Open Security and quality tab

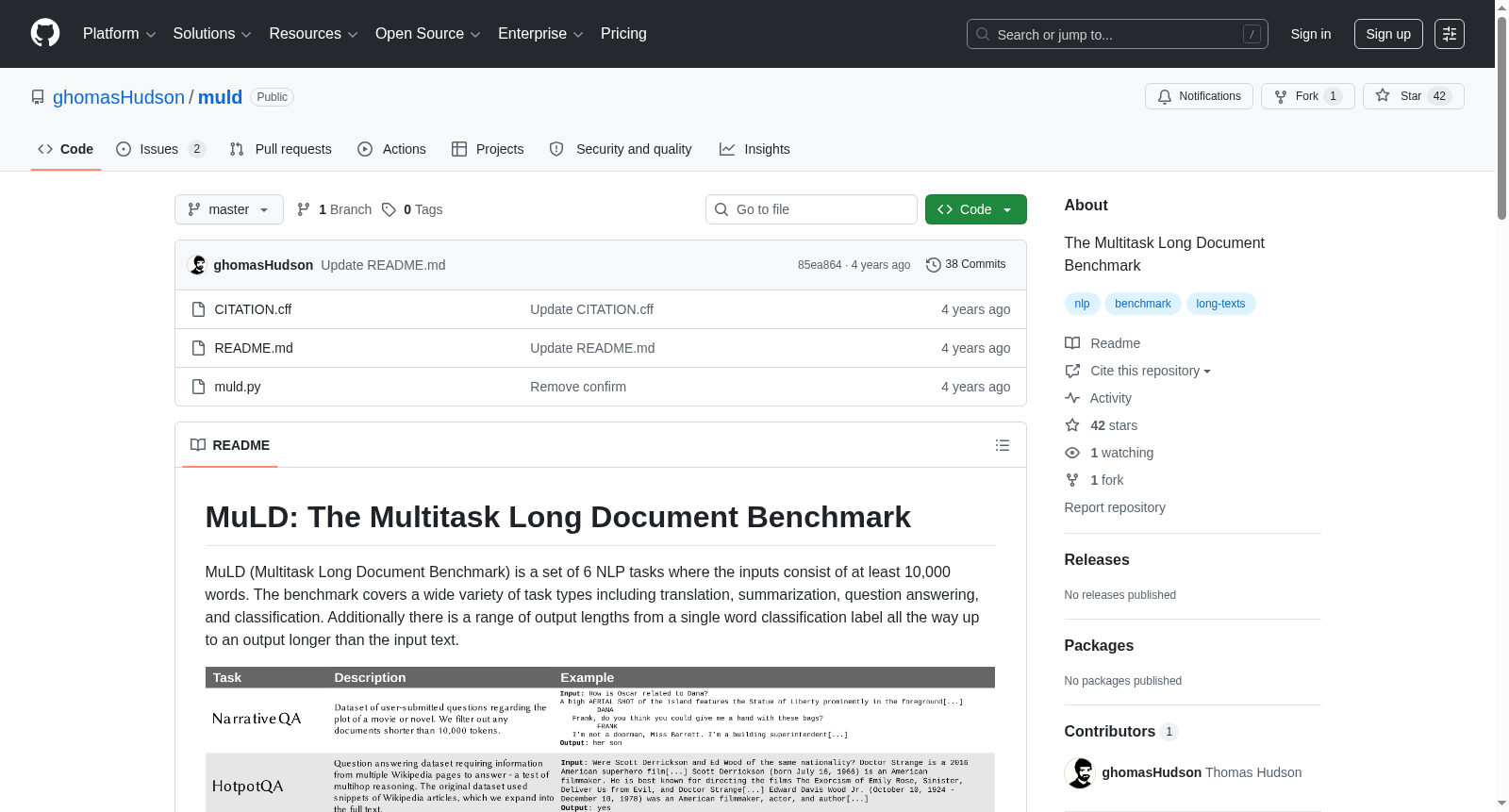(x=621, y=149)
